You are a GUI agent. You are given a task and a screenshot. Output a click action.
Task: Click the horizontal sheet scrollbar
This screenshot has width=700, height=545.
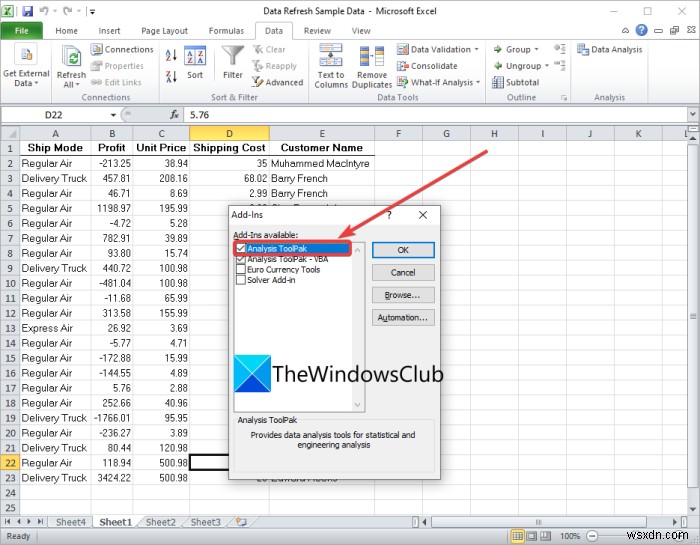coord(538,522)
